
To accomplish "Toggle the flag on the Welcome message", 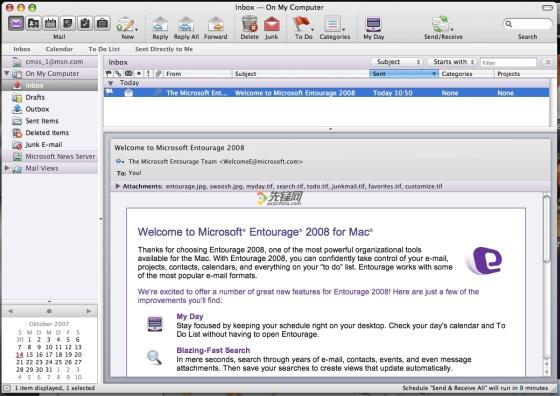I will coord(109,92).
